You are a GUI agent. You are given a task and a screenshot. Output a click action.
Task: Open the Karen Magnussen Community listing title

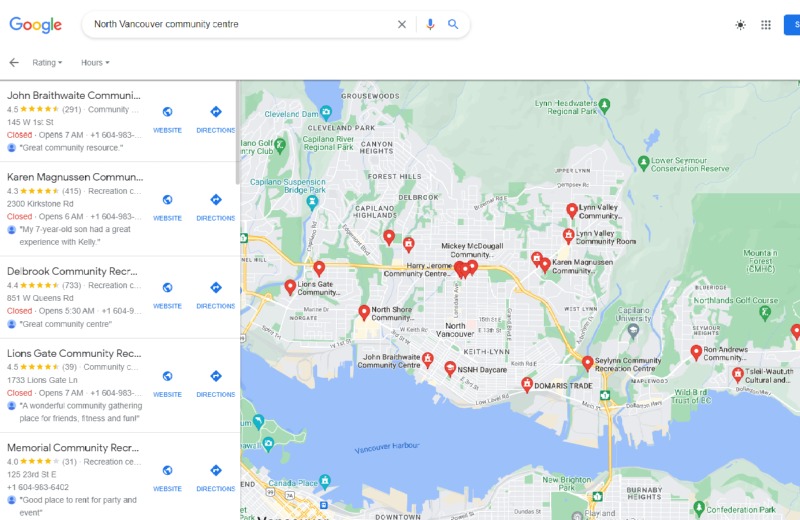[75, 177]
